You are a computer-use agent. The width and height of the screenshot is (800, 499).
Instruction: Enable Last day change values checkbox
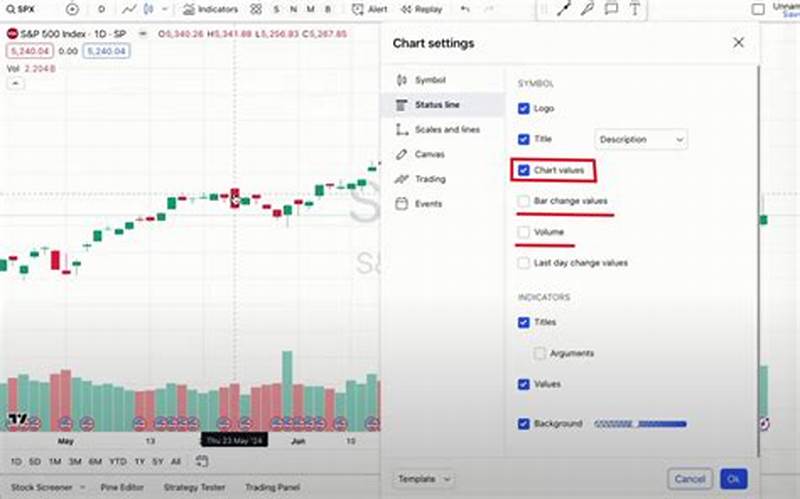click(x=523, y=263)
